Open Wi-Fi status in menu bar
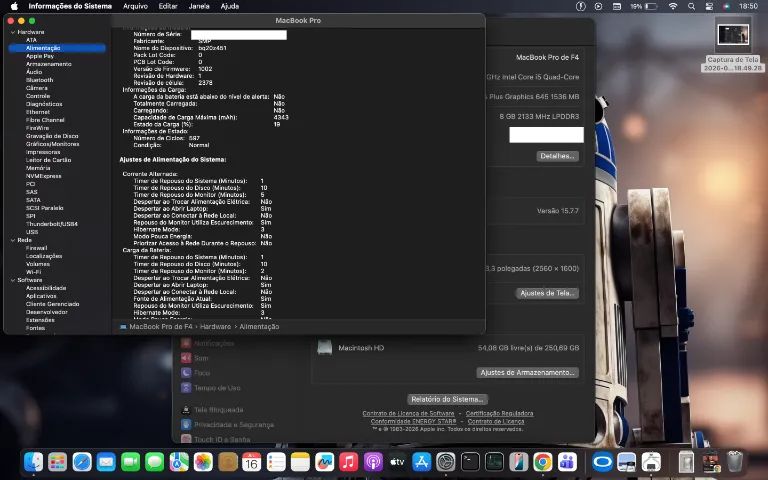768x480 pixels. click(673, 6)
